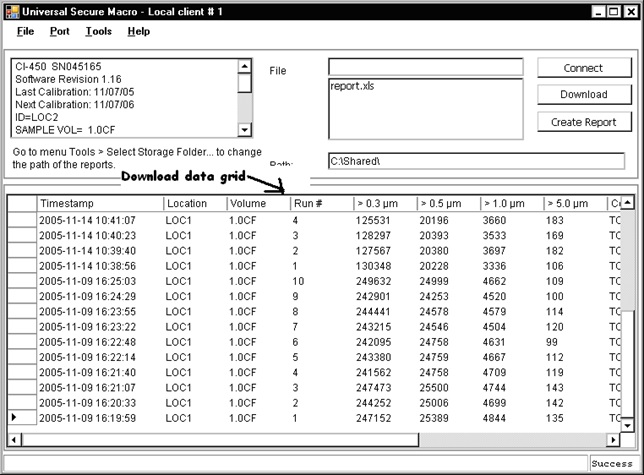Open the File menu

25,32
